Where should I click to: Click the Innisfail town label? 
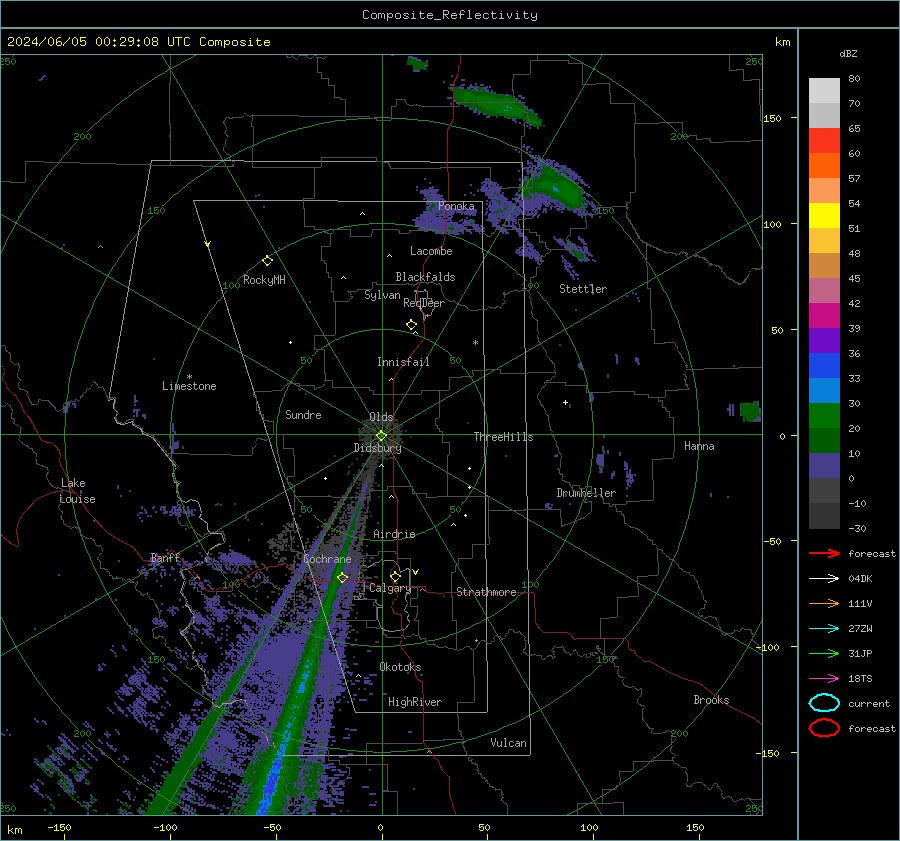pos(403,362)
